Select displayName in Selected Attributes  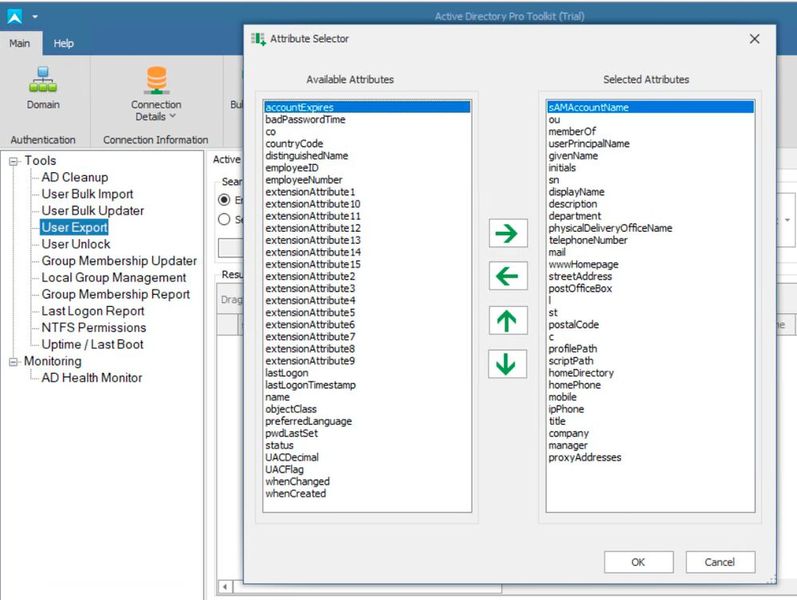[x=576, y=192]
